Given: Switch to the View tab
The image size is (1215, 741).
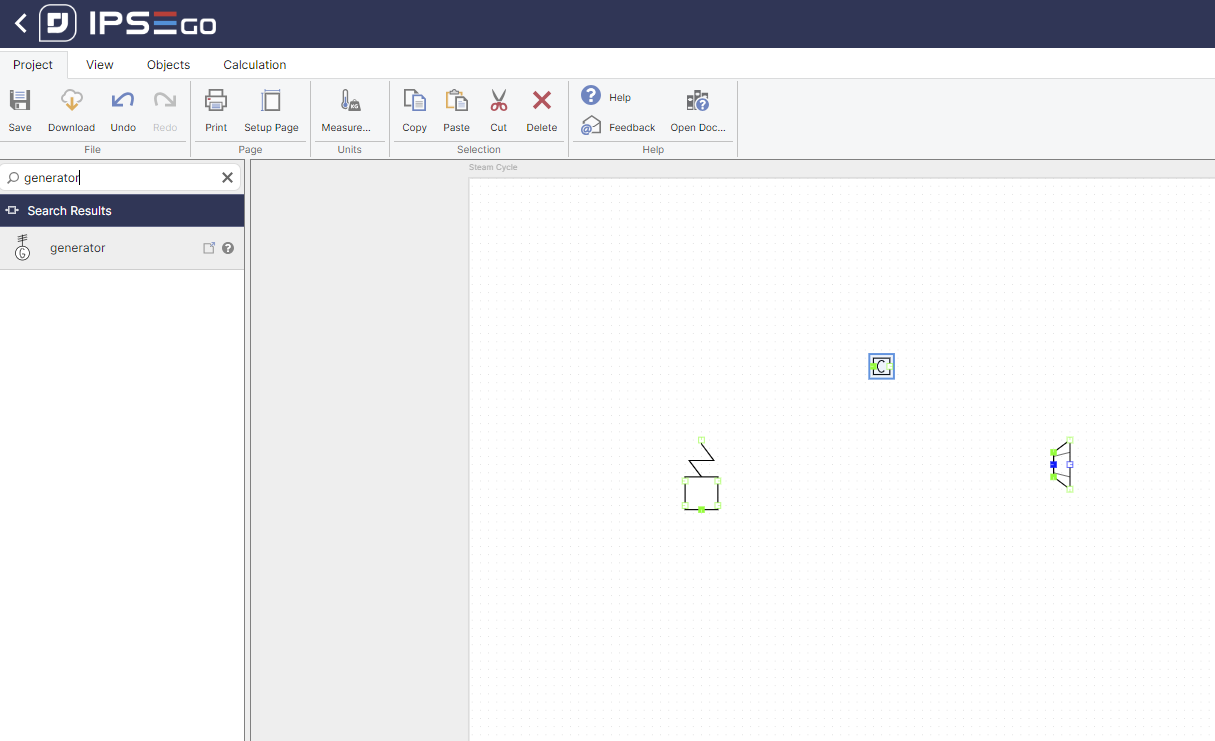Looking at the screenshot, I should point(100,65).
